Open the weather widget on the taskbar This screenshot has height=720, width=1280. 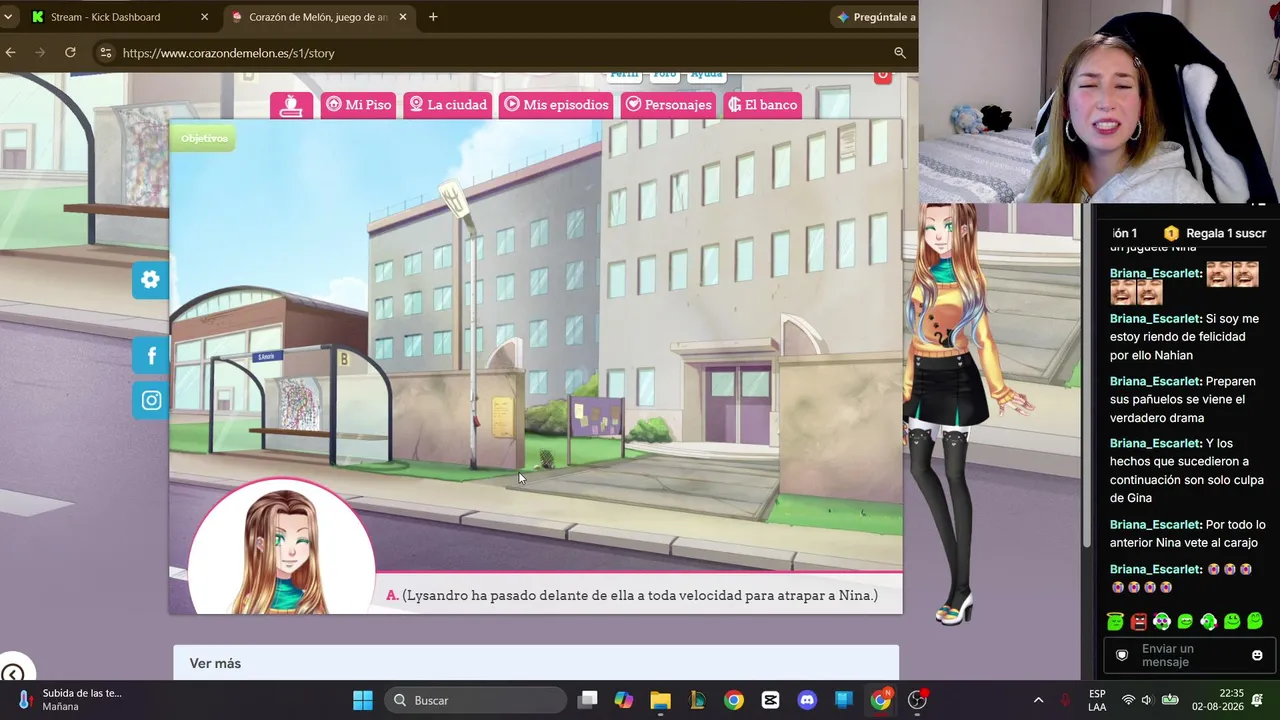tap(70, 700)
